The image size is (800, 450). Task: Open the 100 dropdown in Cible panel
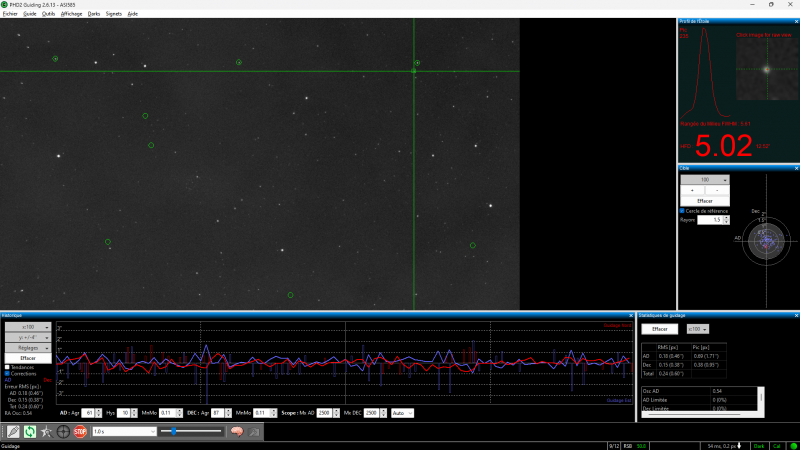pyautogui.click(x=705, y=180)
